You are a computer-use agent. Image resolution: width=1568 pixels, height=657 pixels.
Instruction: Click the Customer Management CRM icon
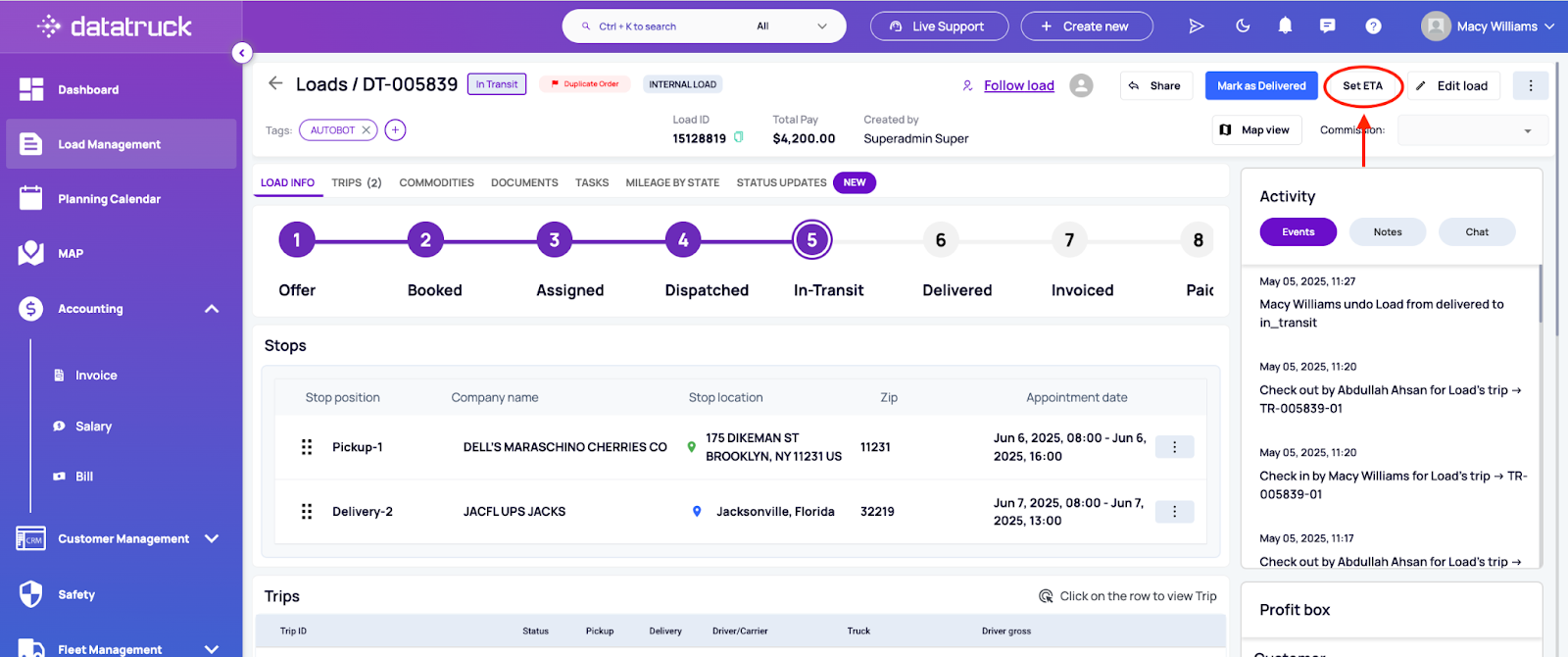pos(31,538)
